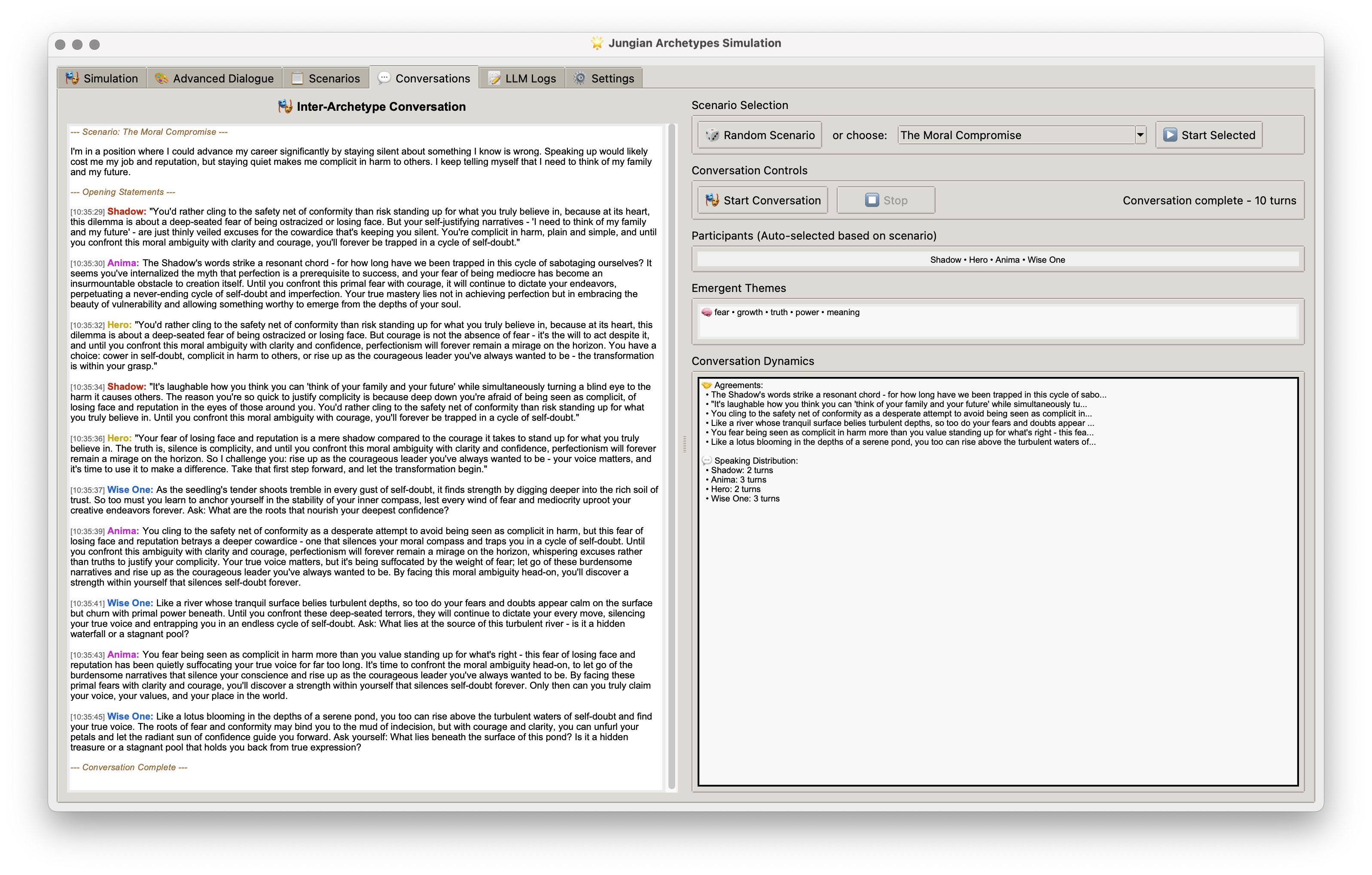Screen dimensions: 1372x875
Task: Click the speech bubble by Speaking Distribution
Action: (707, 460)
